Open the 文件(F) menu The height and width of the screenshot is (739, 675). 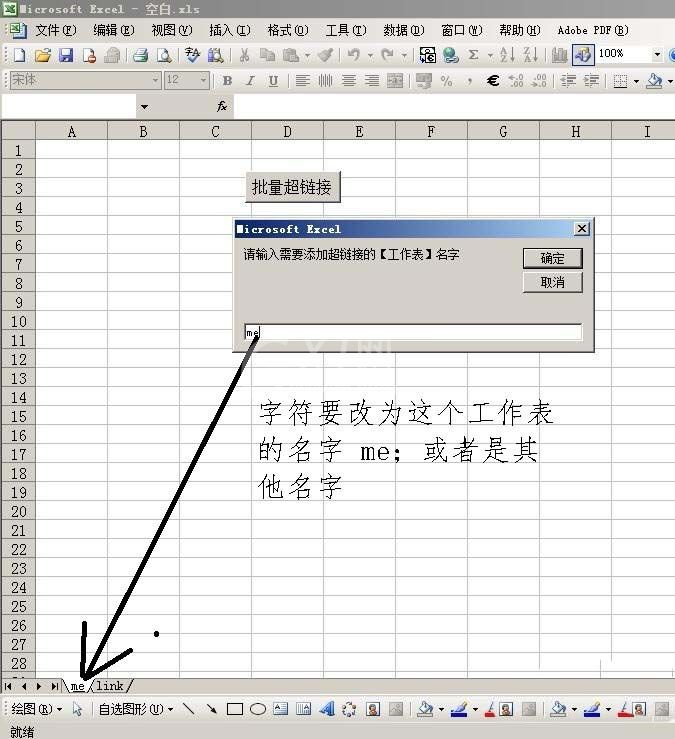point(56,31)
